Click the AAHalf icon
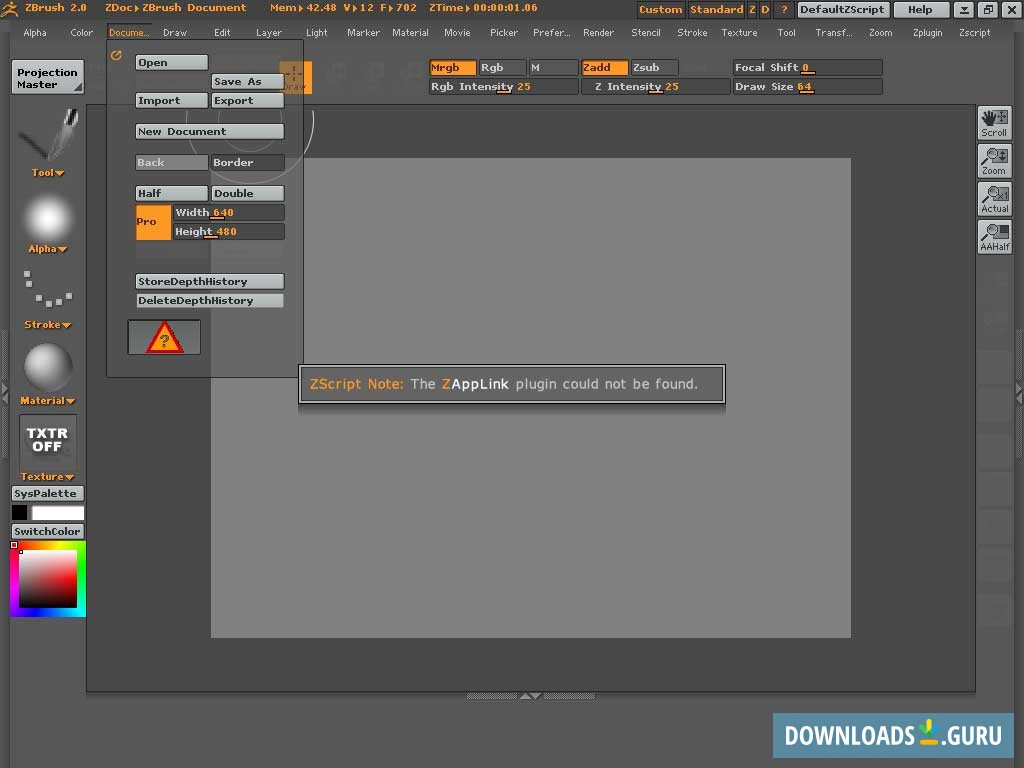Viewport: 1024px width, 768px height. [994, 236]
